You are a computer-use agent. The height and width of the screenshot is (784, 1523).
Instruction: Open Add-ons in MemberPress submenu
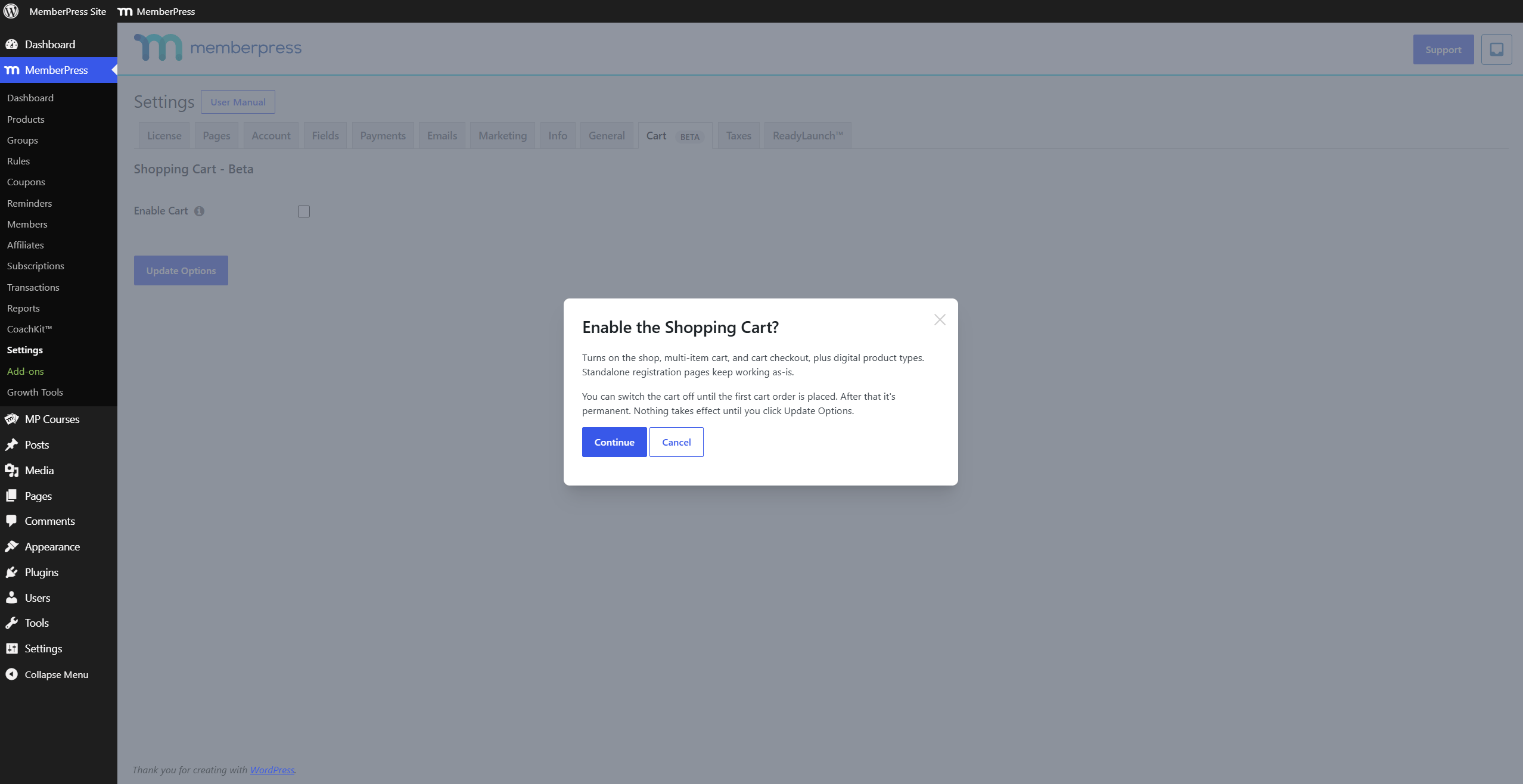(26, 371)
